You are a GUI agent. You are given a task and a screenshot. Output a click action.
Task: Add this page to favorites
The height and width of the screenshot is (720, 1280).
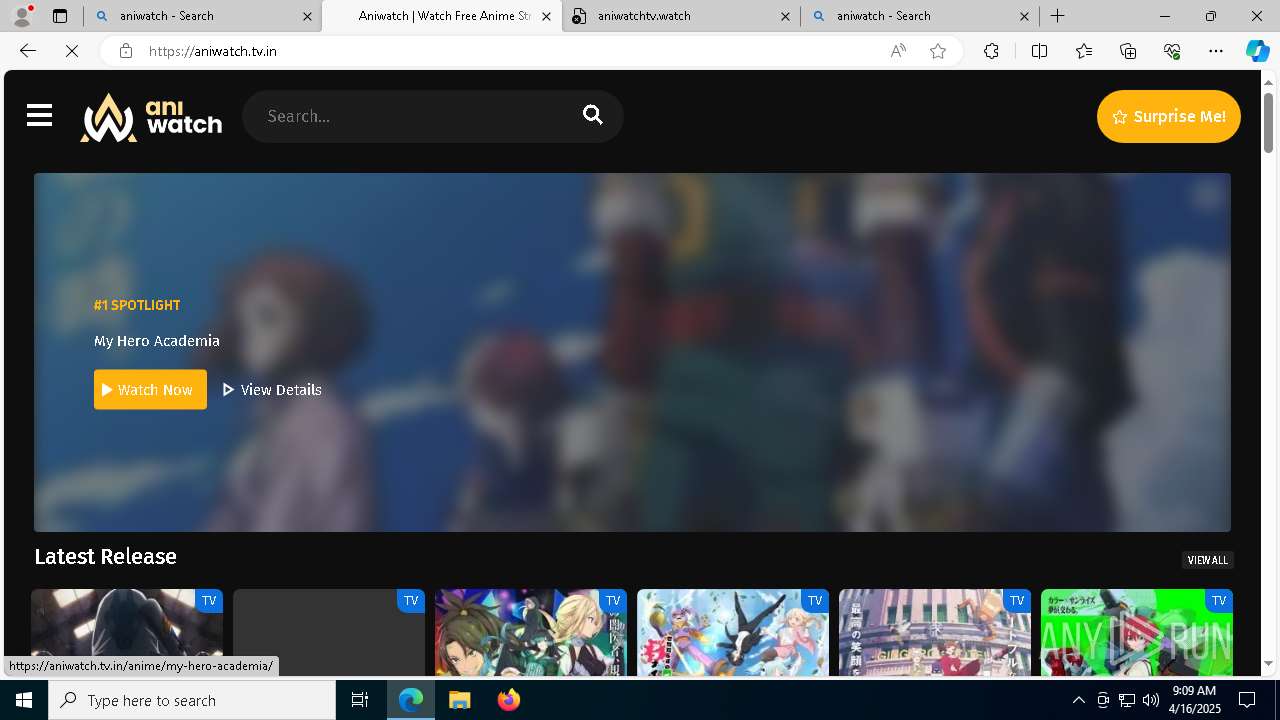pyautogui.click(x=938, y=51)
